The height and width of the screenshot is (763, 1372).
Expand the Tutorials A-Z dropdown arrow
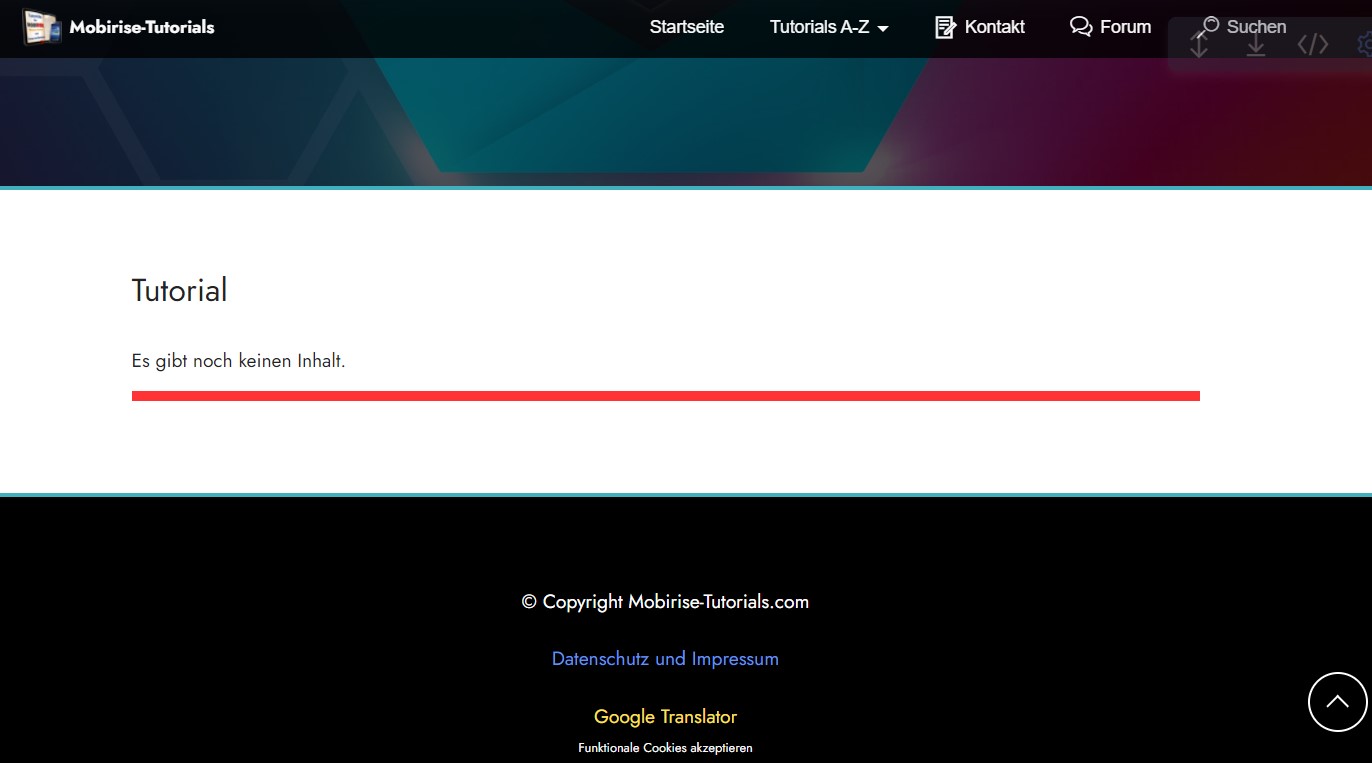883,29
